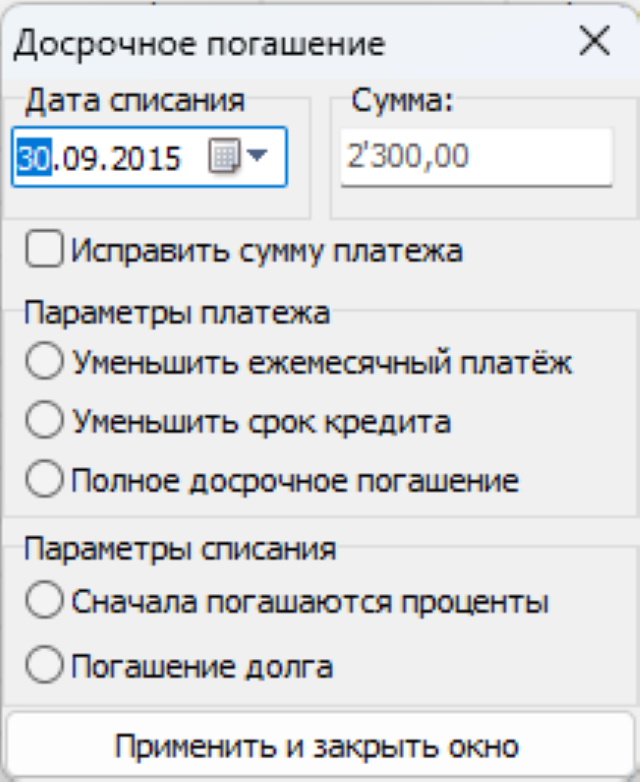Choose the Уменьшить срок кредита radio button
The height and width of the screenshot is (782, 640).
(x=45, y=420)
